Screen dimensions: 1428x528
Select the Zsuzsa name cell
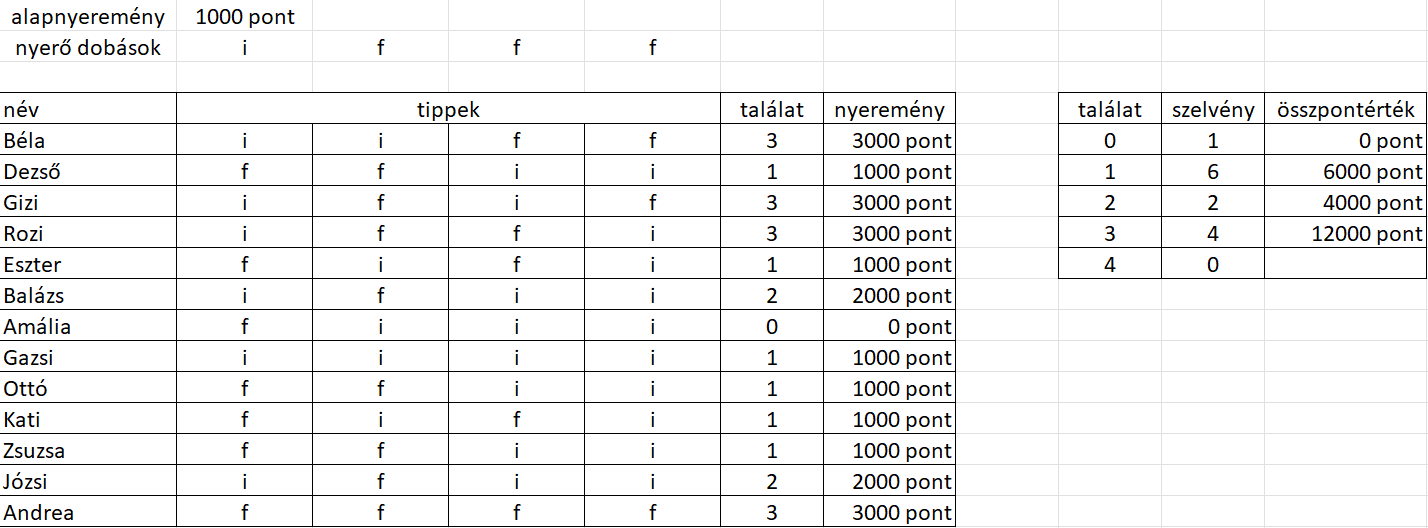tap(88, 451)
